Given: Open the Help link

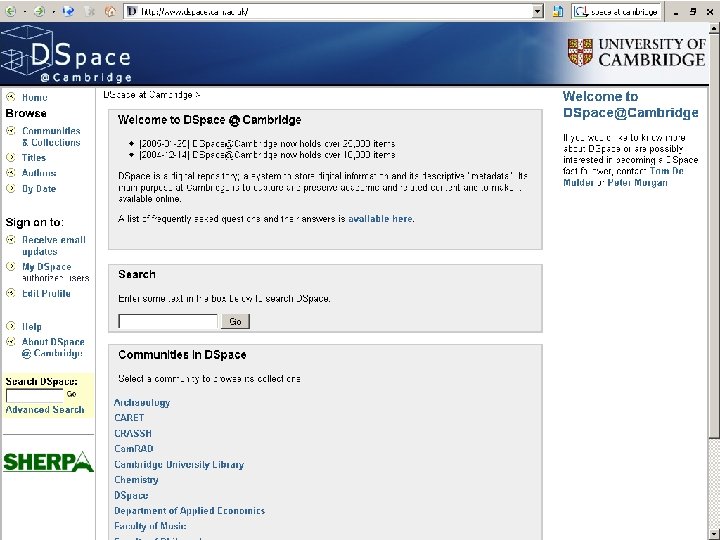Looking at the screenshot, I should [32, 326].
